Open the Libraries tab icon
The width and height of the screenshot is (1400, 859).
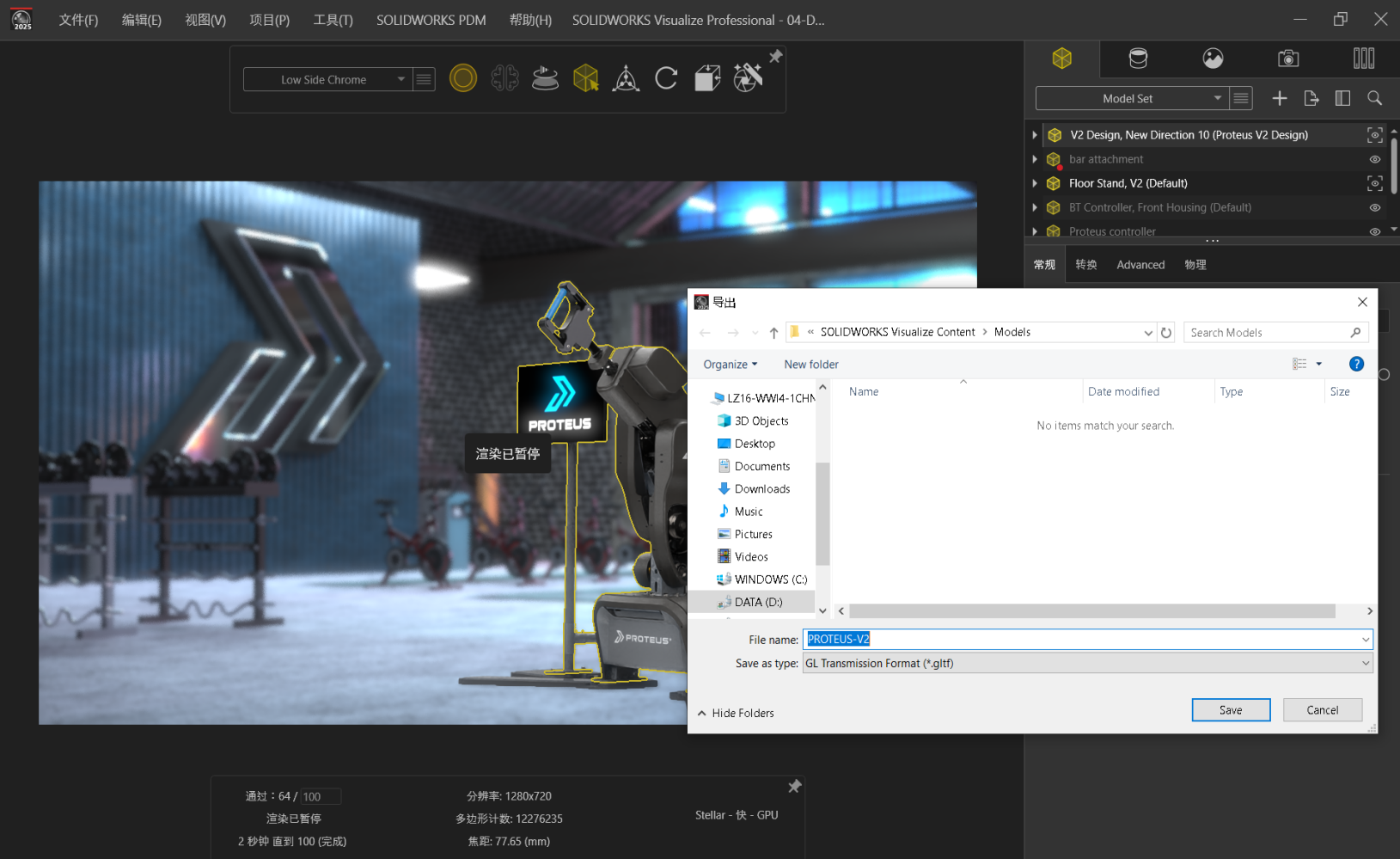(1363, 58)
